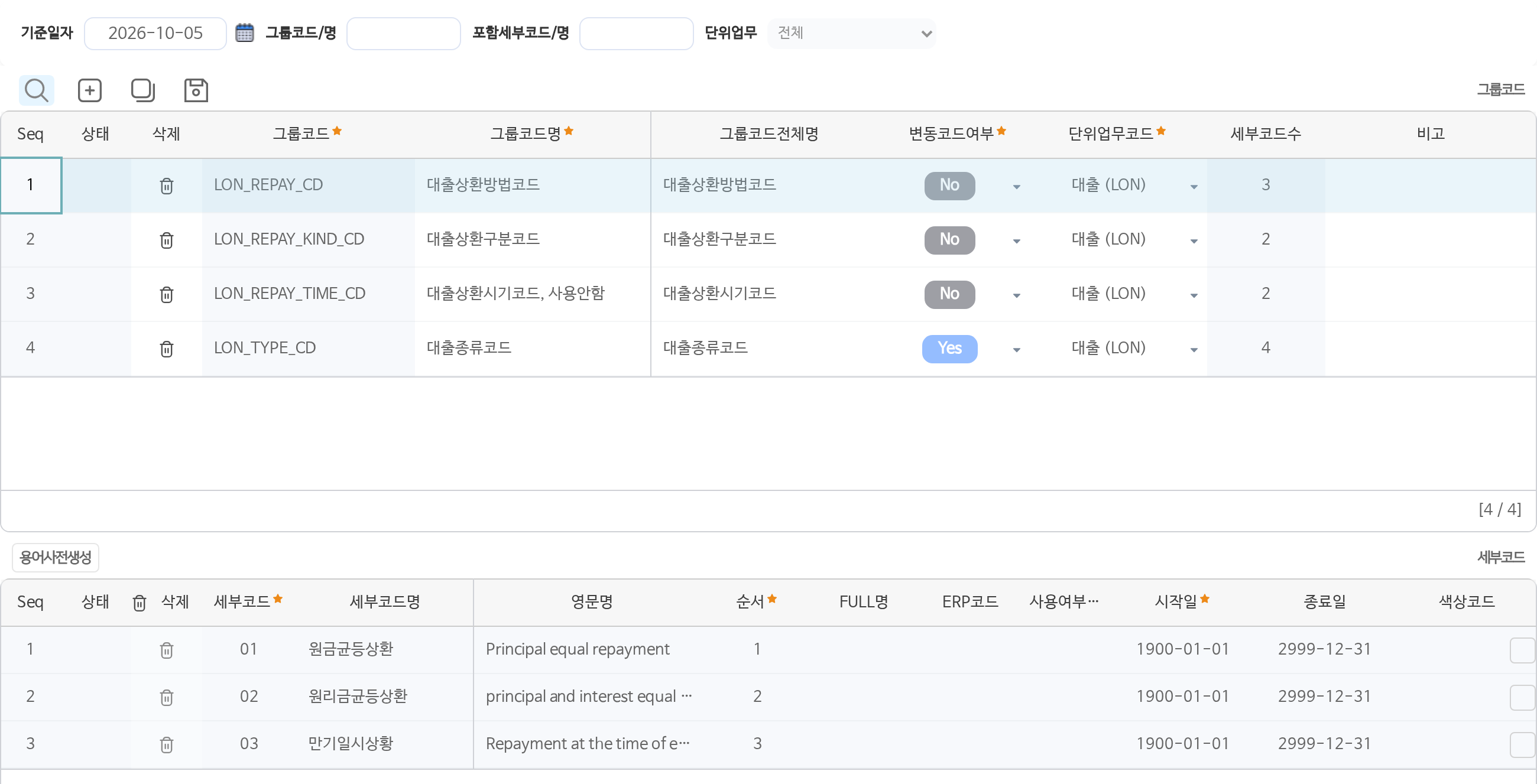Delete detail code 02 원리금균등상환 row

point(167,697)
